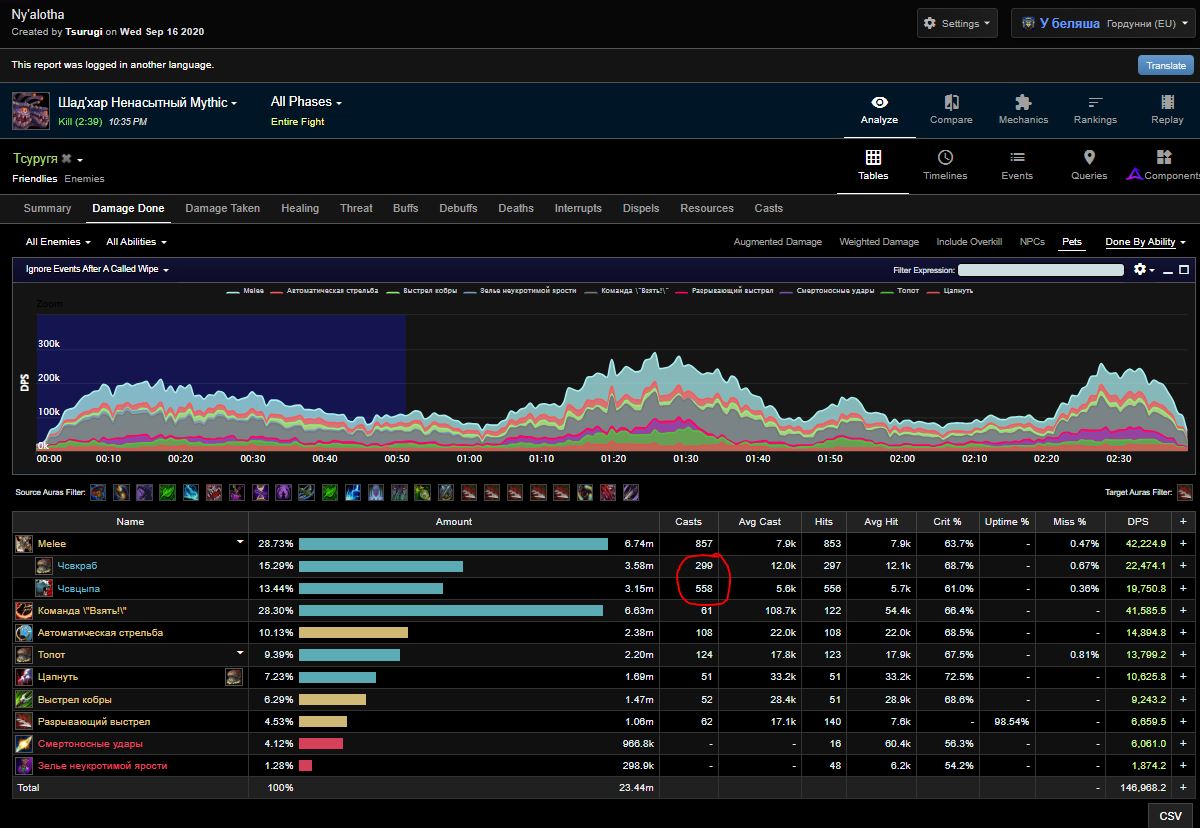Screen dimensions: 1200x828
Task: Click the Compare icon
Action: point(951,103)
